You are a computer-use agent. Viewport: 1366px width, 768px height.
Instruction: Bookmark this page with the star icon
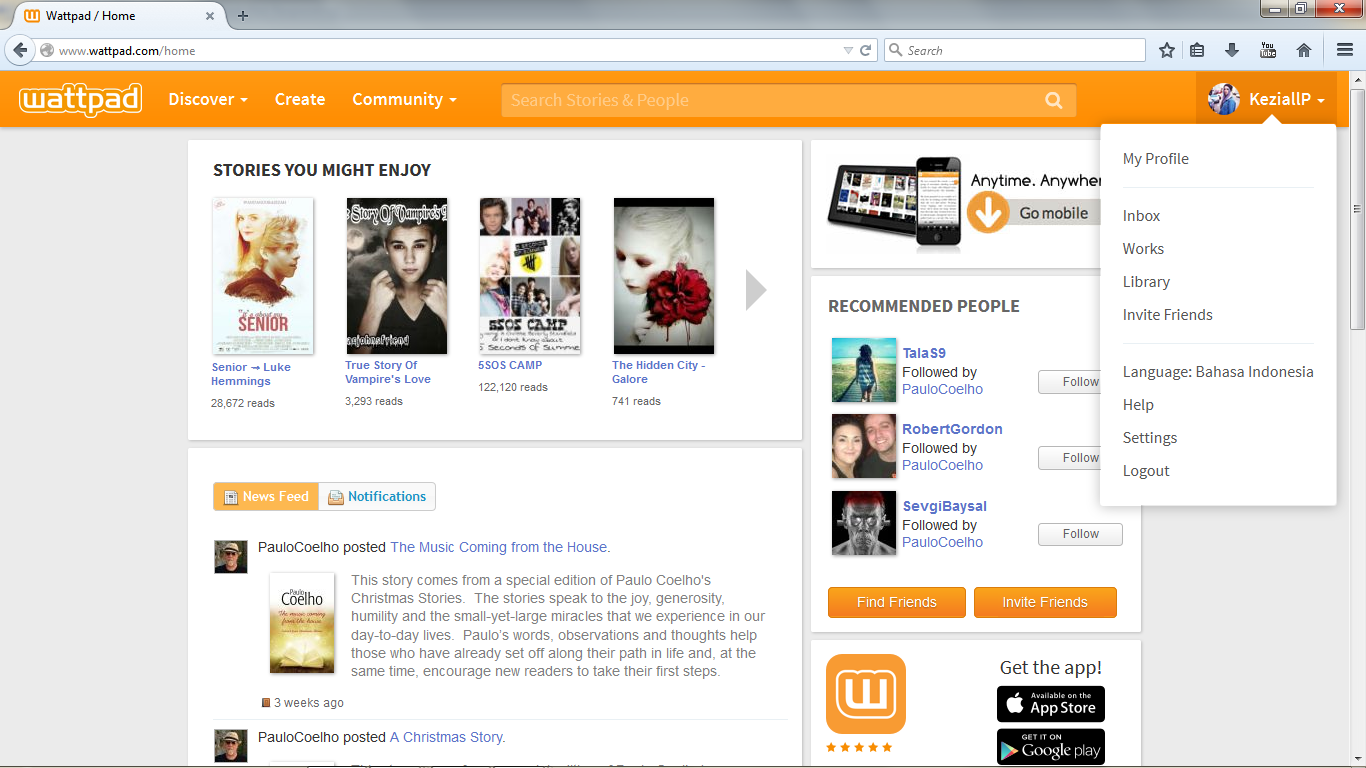pos(1166,50)
